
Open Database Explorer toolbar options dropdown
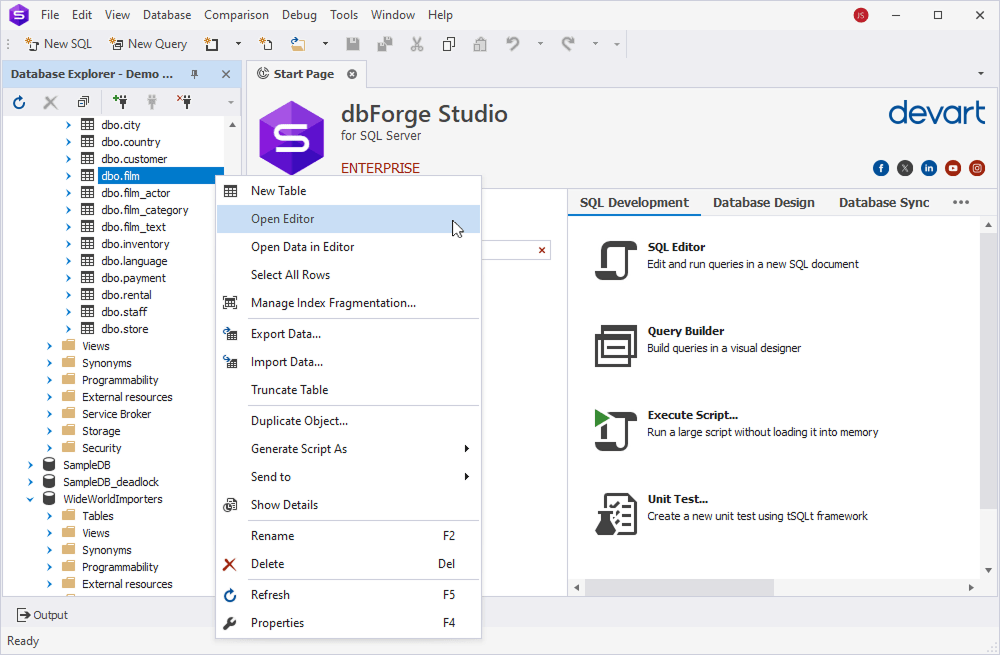(x=231, y=102)
